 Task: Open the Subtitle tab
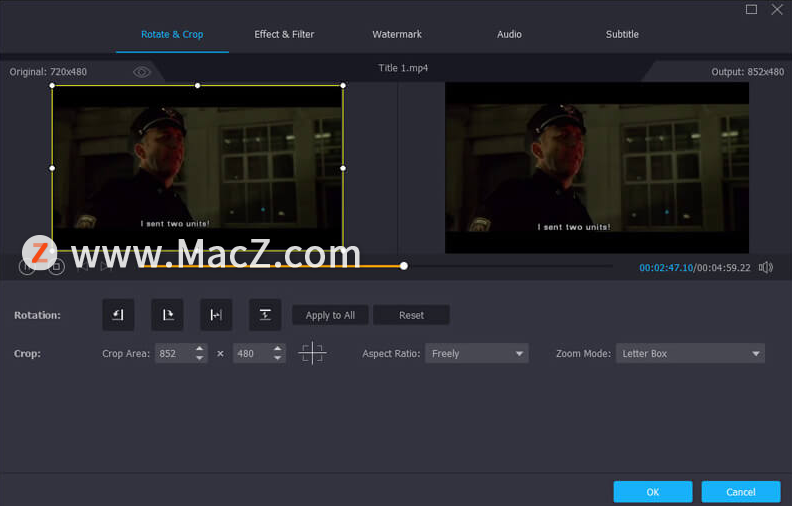[622, 34]
